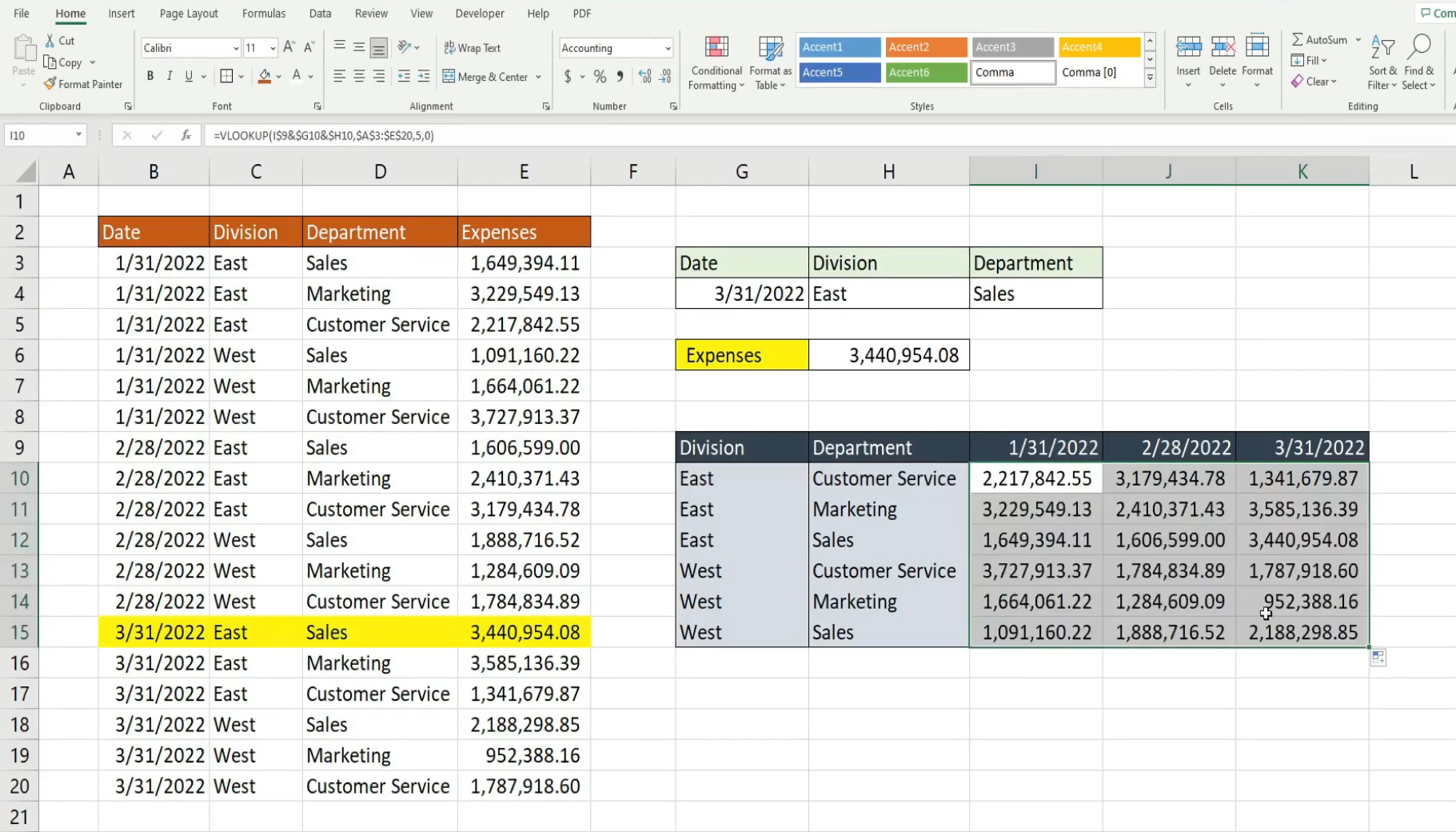Toggle Wrap Text on selected cells

coord(472,48)
